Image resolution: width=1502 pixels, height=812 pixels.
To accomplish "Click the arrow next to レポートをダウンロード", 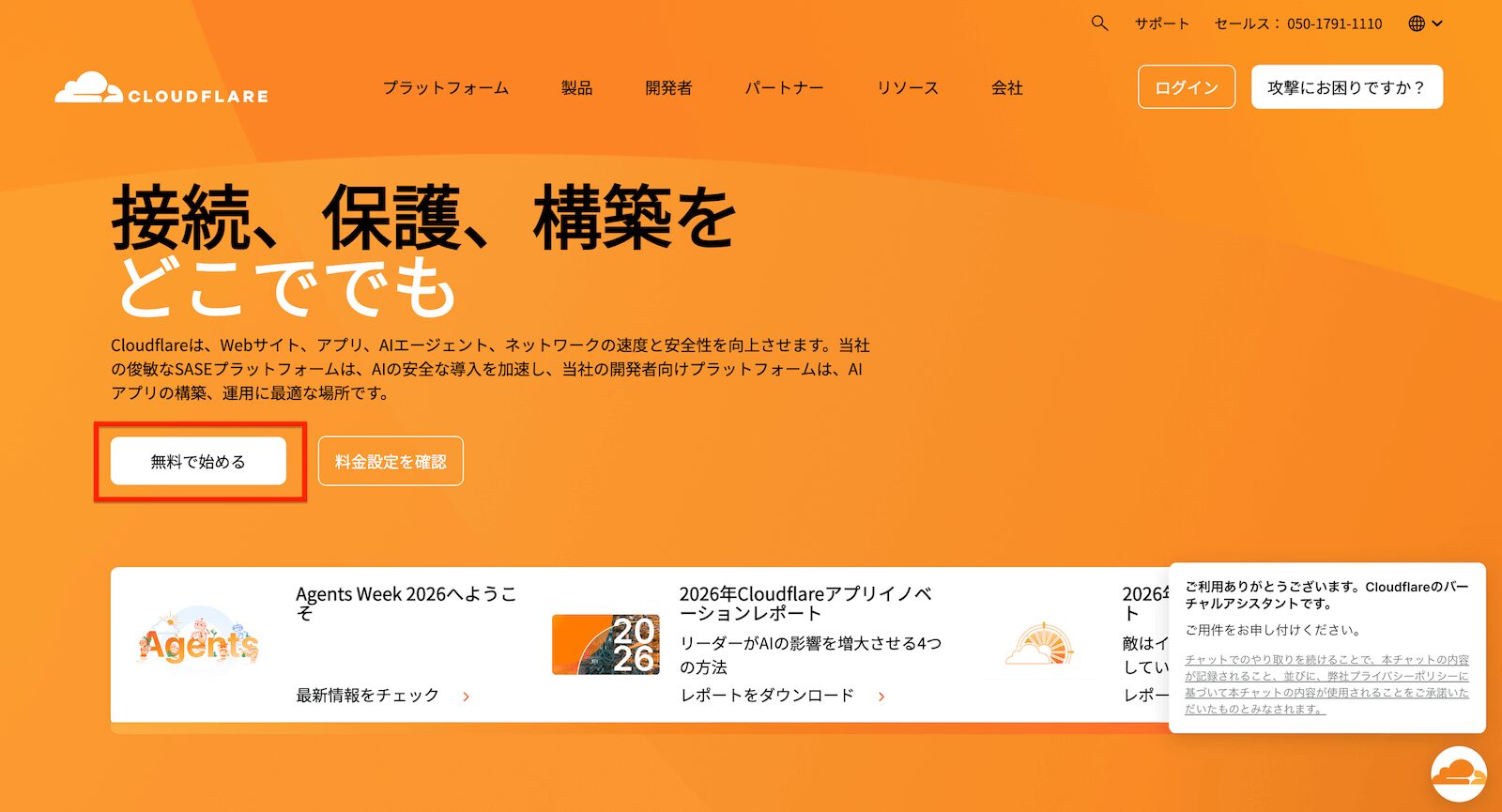I will [881, 697].
